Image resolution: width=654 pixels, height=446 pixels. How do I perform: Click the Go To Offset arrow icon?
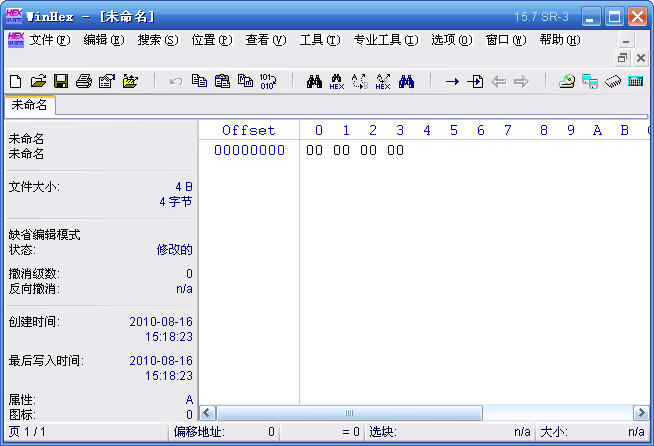point(452,82)
